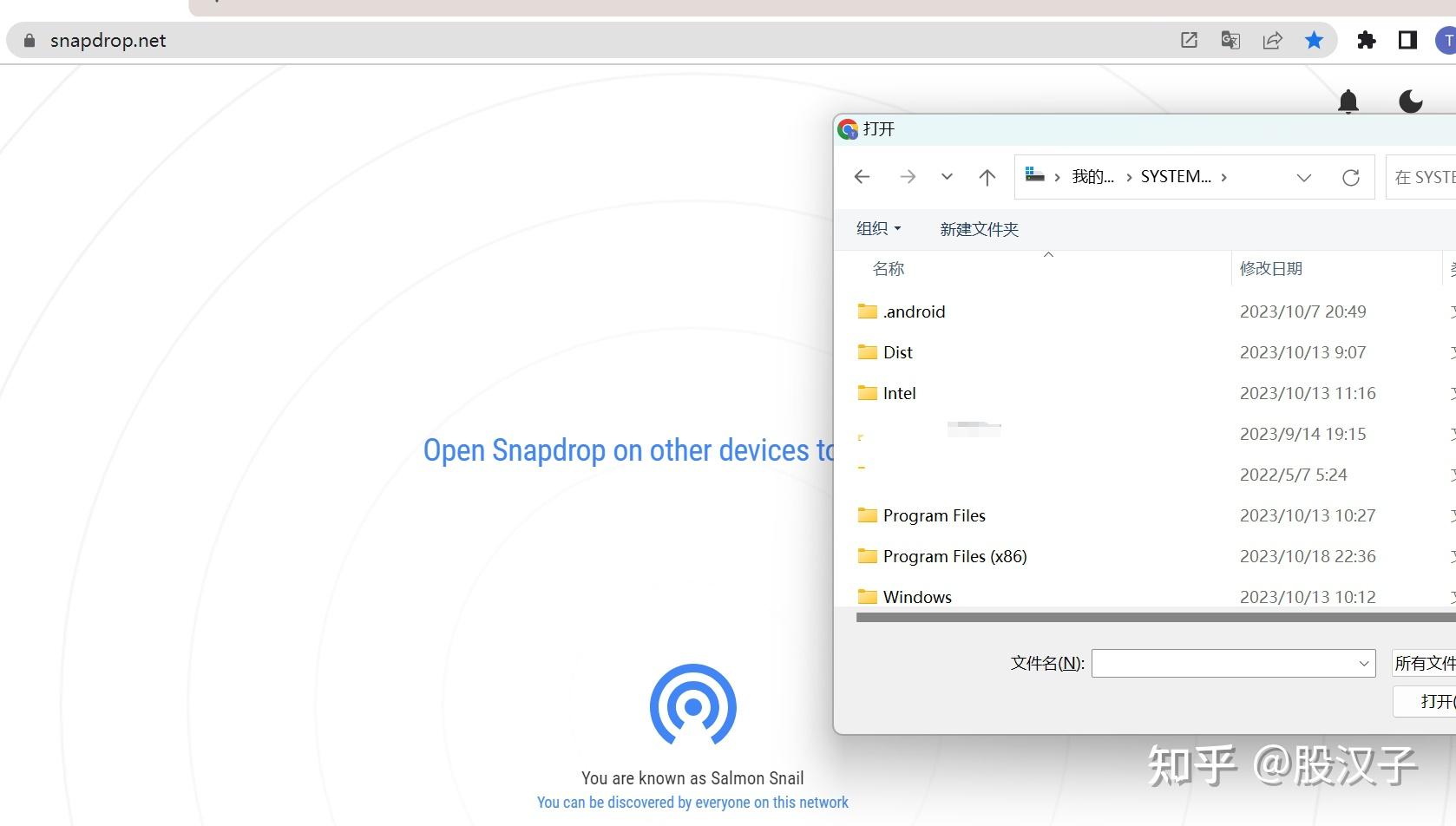This screenshot has width=1456, height=826.
Task: Go back in the file dialog
Action: (862, 177)
